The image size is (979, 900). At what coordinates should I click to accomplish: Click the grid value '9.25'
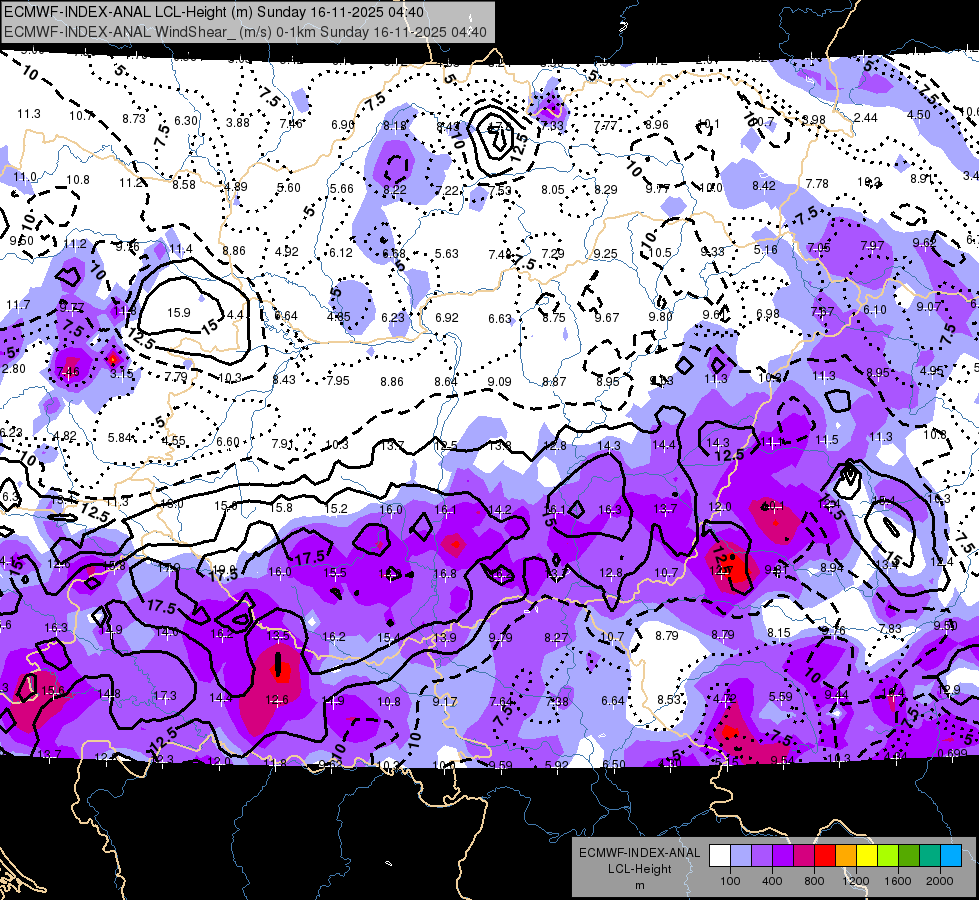tap(606, 254)
